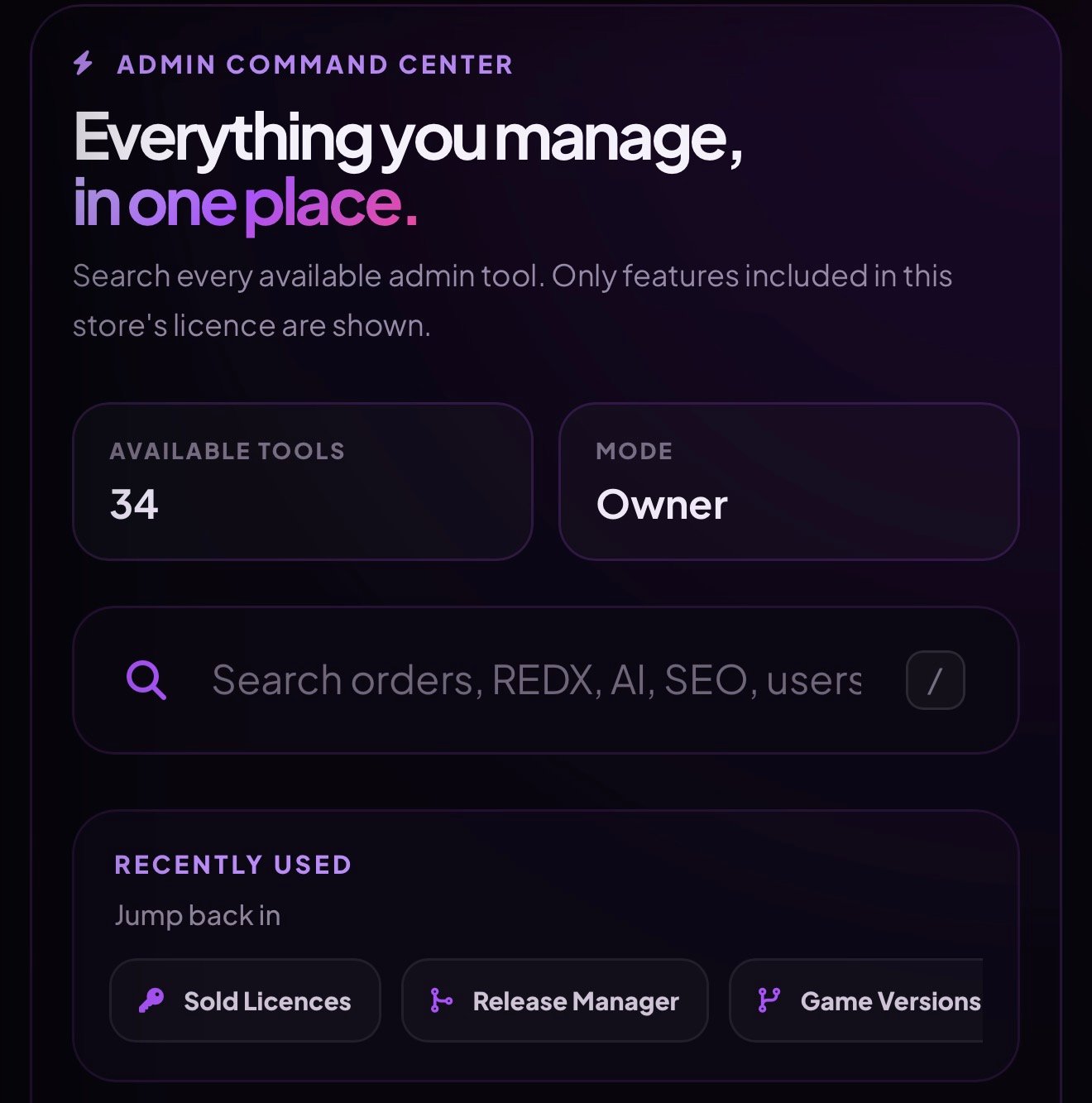The width and height of the screenshot is (1092, 1103).
Task: Click the Admin Command Center label
Action: click(315, 64)
